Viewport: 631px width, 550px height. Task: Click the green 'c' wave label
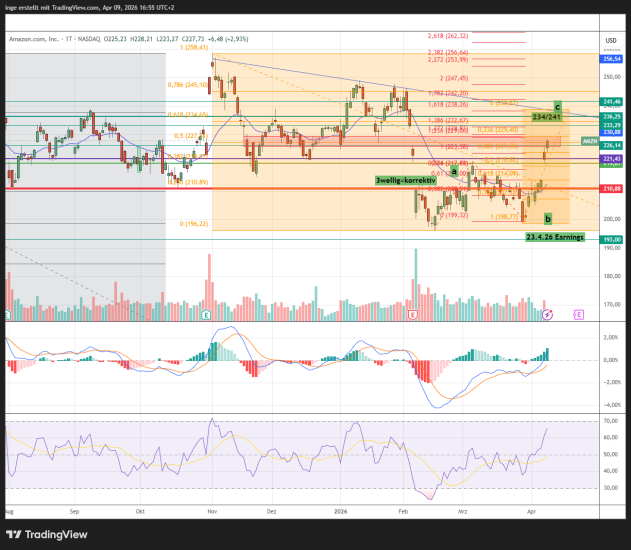pos(557,106)
